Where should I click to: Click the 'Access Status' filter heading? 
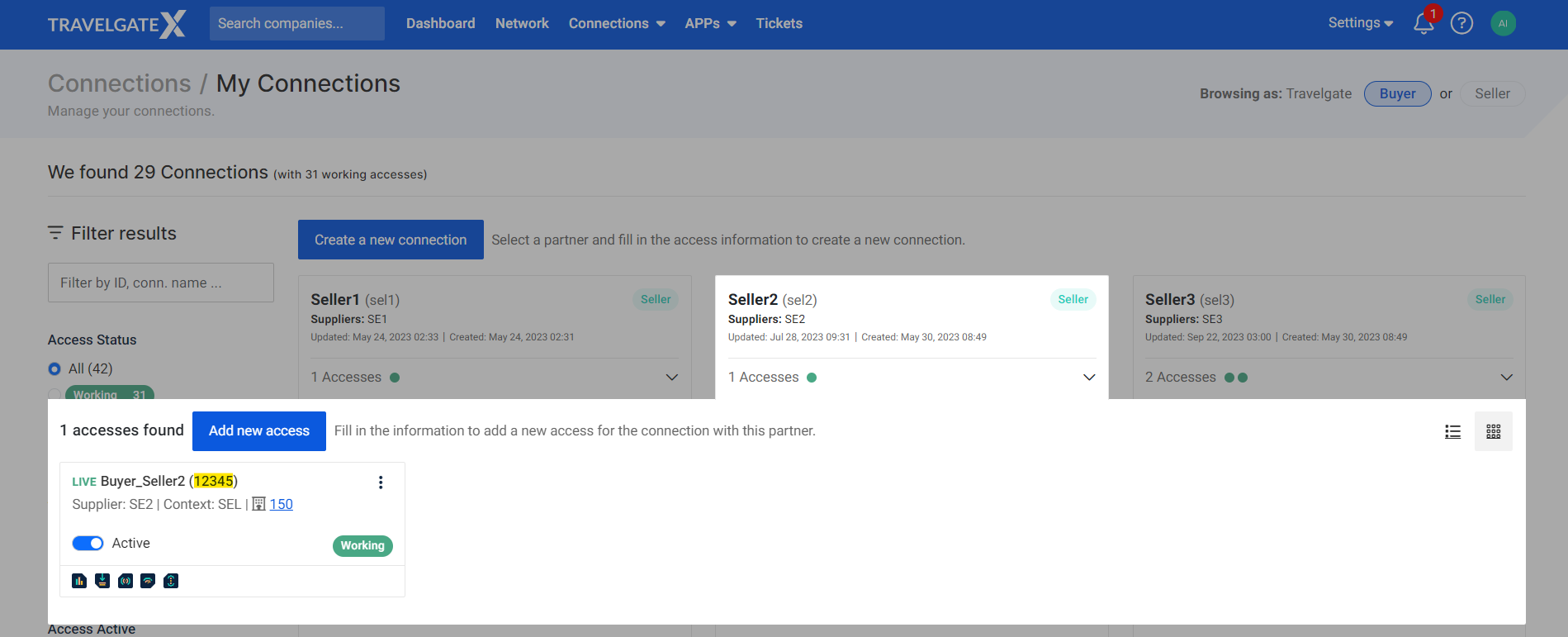point(92,340)
